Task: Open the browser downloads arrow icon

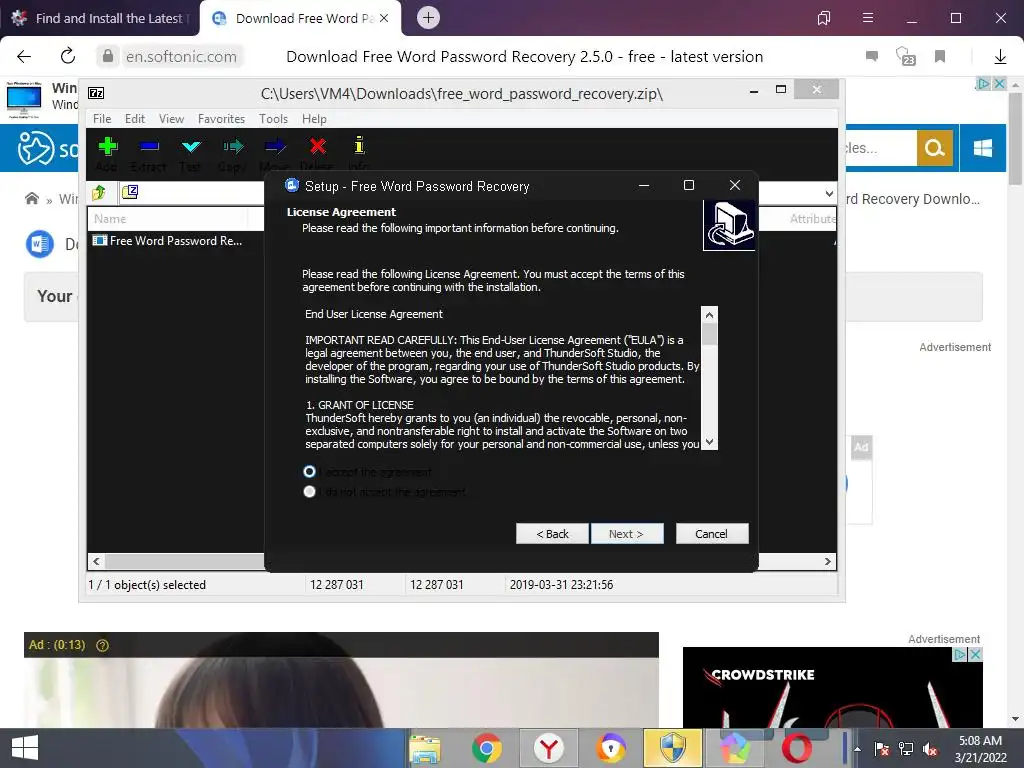Action: tap(1000, 57)
